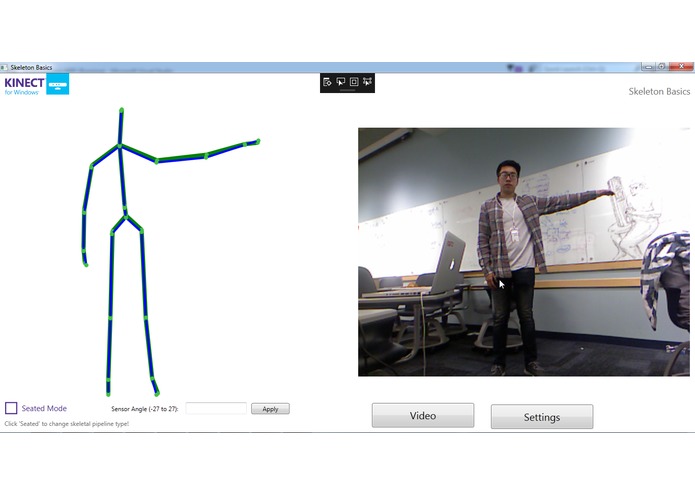
Task: Click the 'Skeleton Basics' heading at right
Action: pos(659,92)
